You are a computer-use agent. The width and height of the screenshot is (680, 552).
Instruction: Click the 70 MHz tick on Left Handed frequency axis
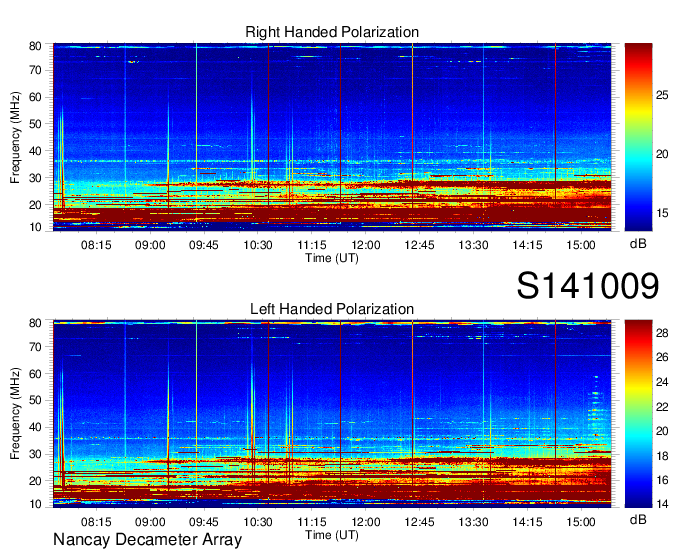(35, 347)
